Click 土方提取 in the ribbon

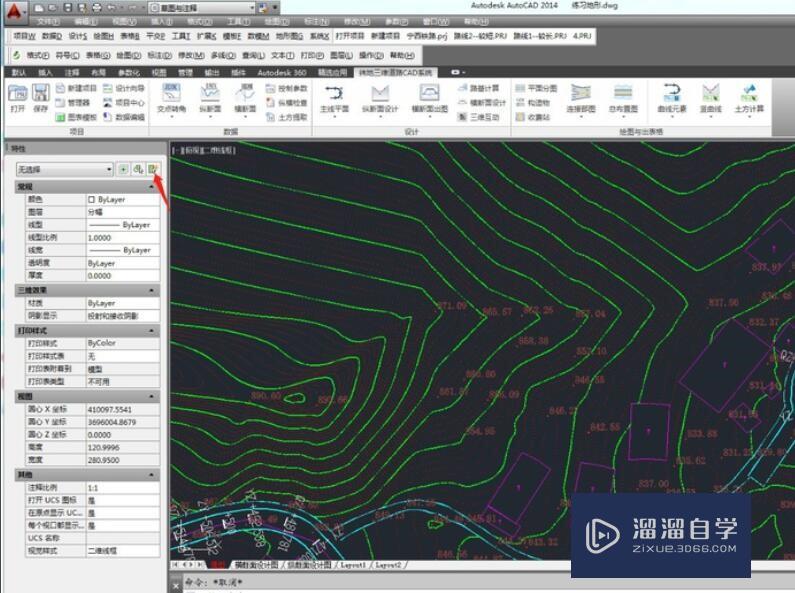286,117
